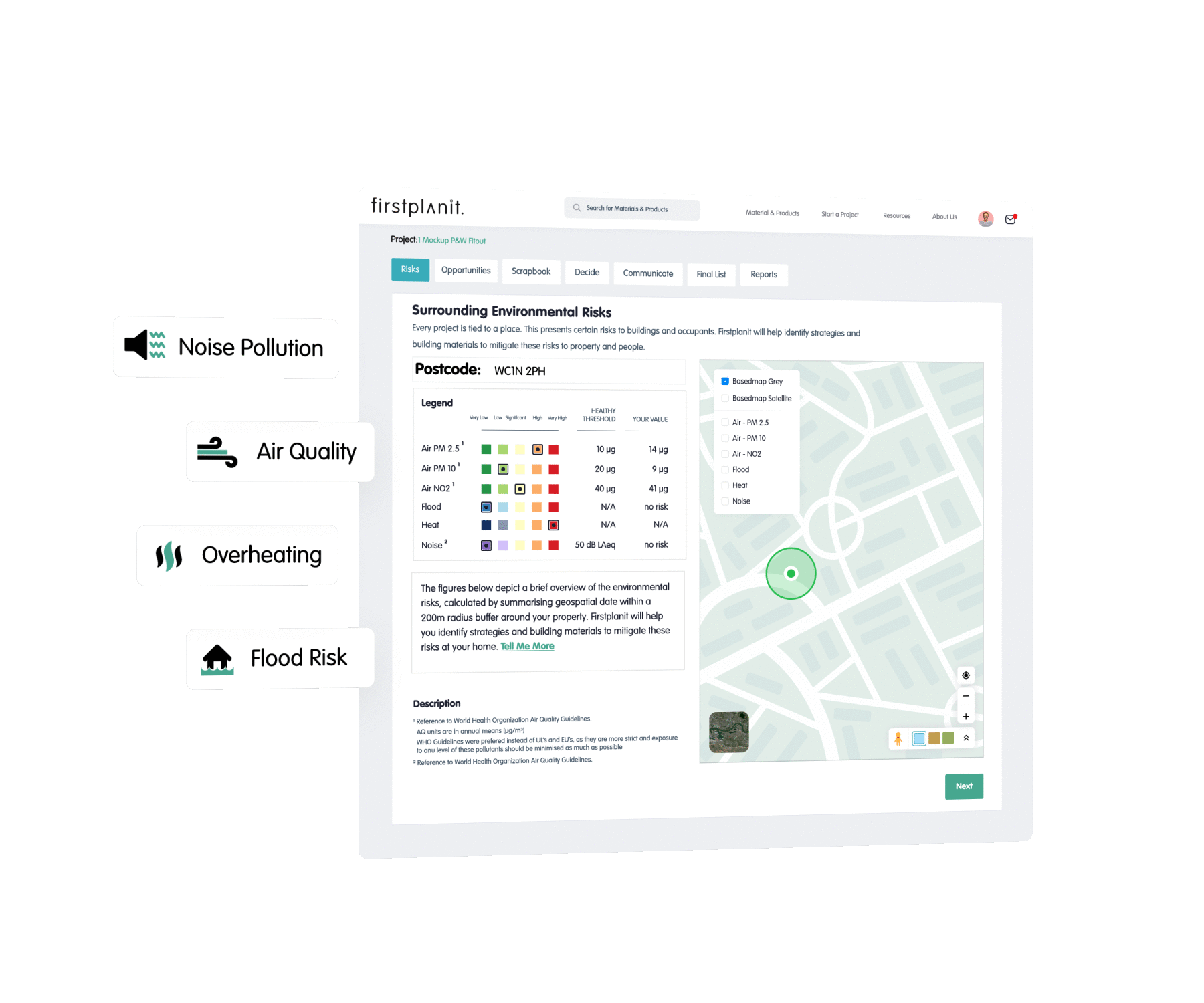This screenshot has height=1003, width=1204.
Task: Enable the Air - NO2 layer checkbox
Action: click(x=725, y=453)
